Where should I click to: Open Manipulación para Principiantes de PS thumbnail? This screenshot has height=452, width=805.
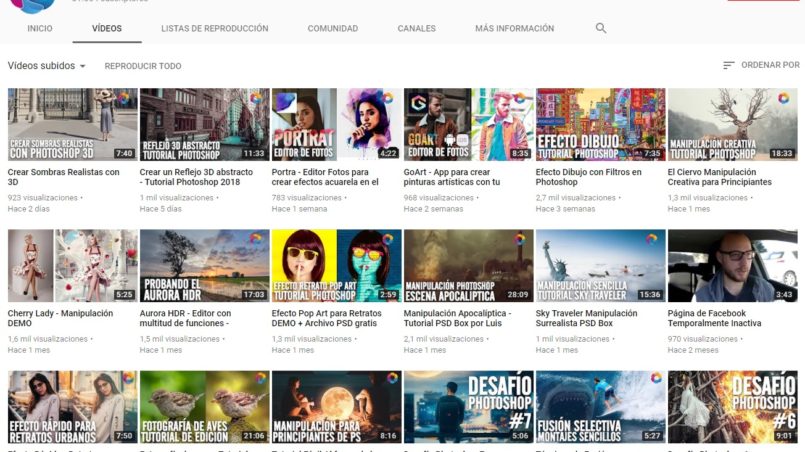pyautogui.click(x=337, y=407)
